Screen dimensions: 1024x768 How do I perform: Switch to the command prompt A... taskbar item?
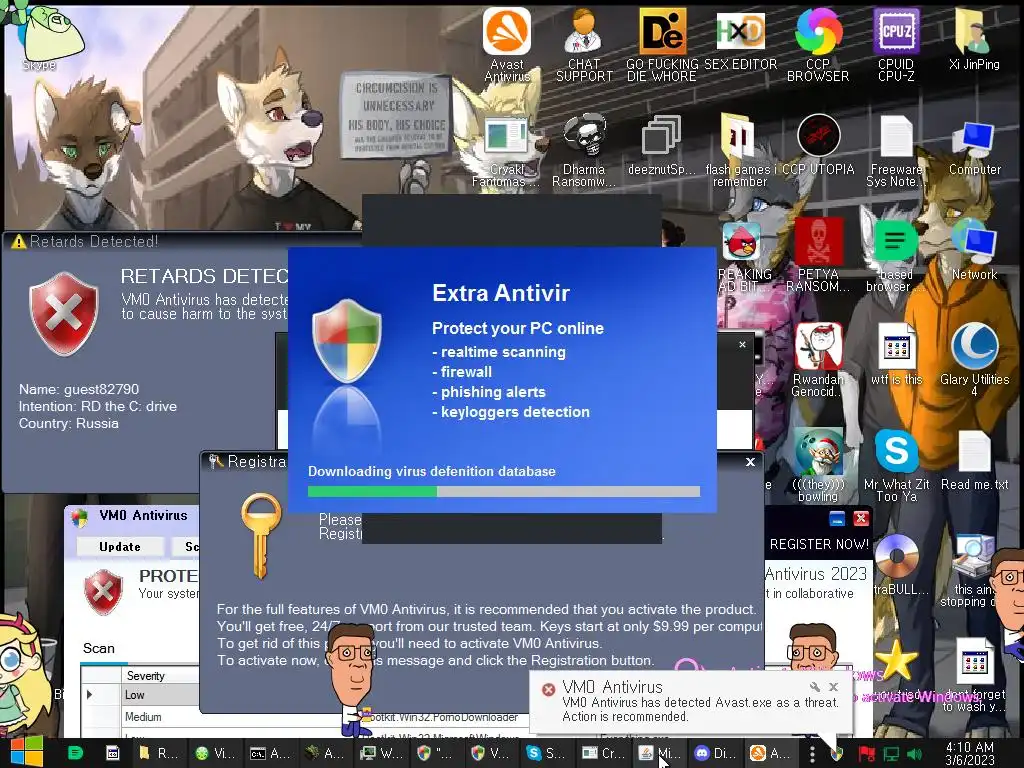pyautogui.click(x=270, y=753)
